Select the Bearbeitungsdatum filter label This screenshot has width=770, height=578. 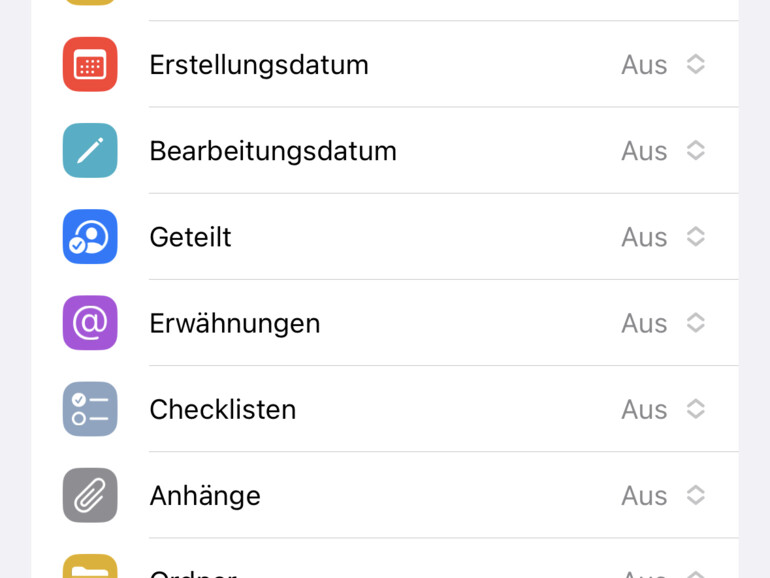(x=273, y=151)
